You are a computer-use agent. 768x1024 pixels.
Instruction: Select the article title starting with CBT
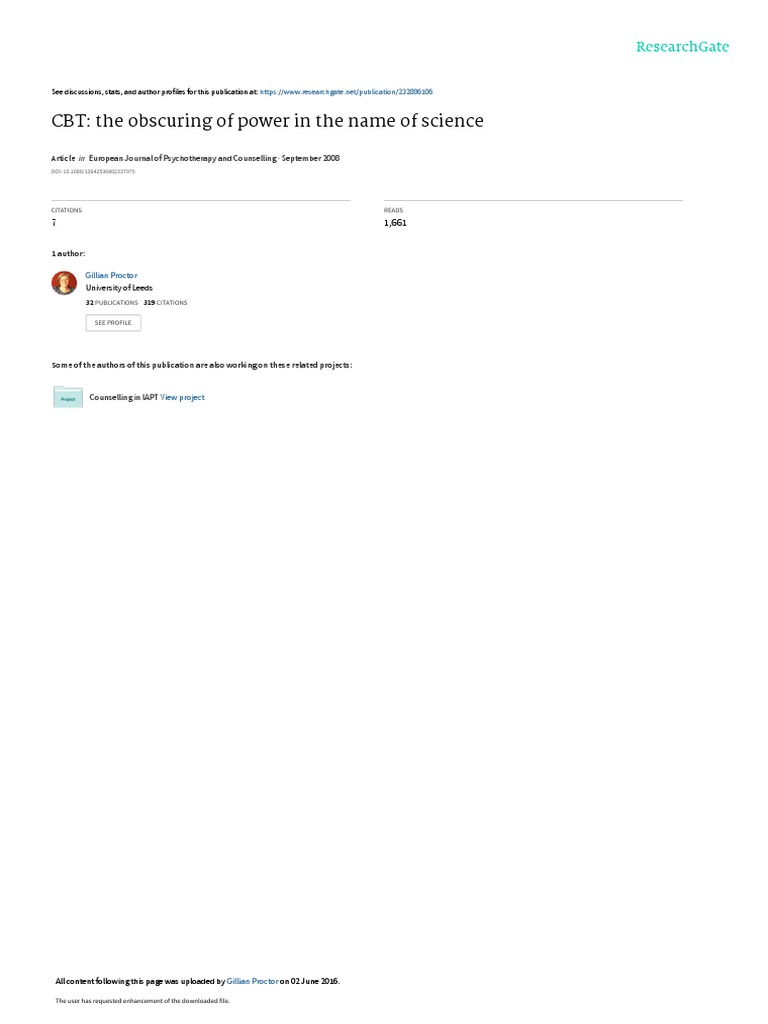click(268, 121)
